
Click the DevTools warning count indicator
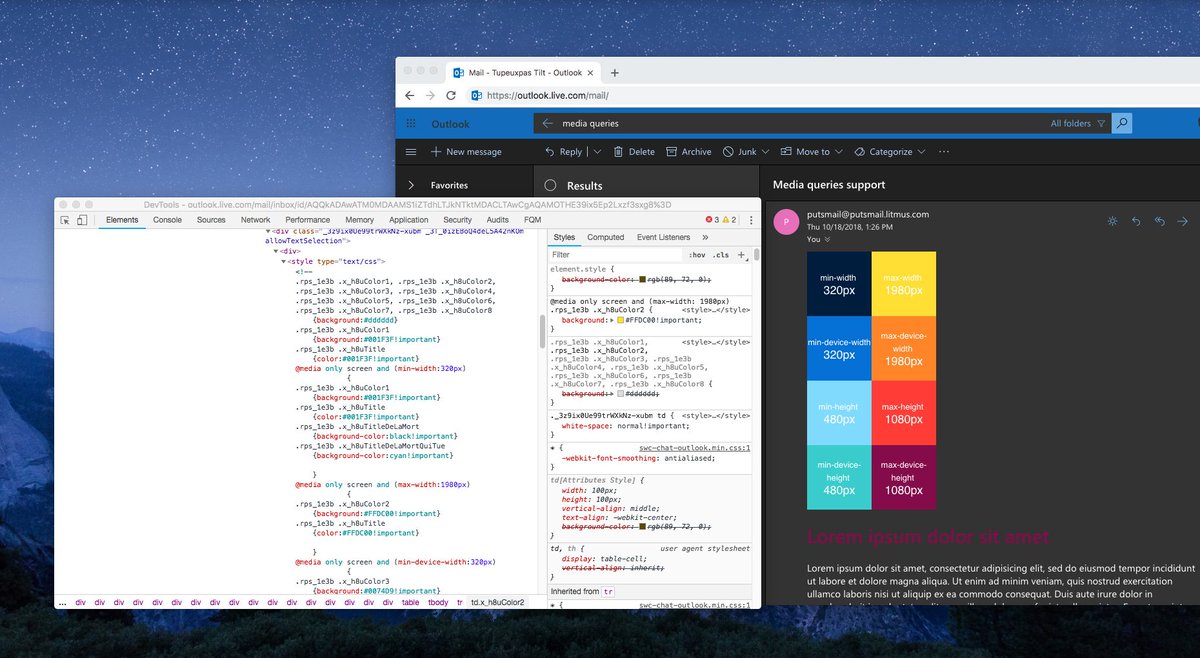(x=731, y=220)
